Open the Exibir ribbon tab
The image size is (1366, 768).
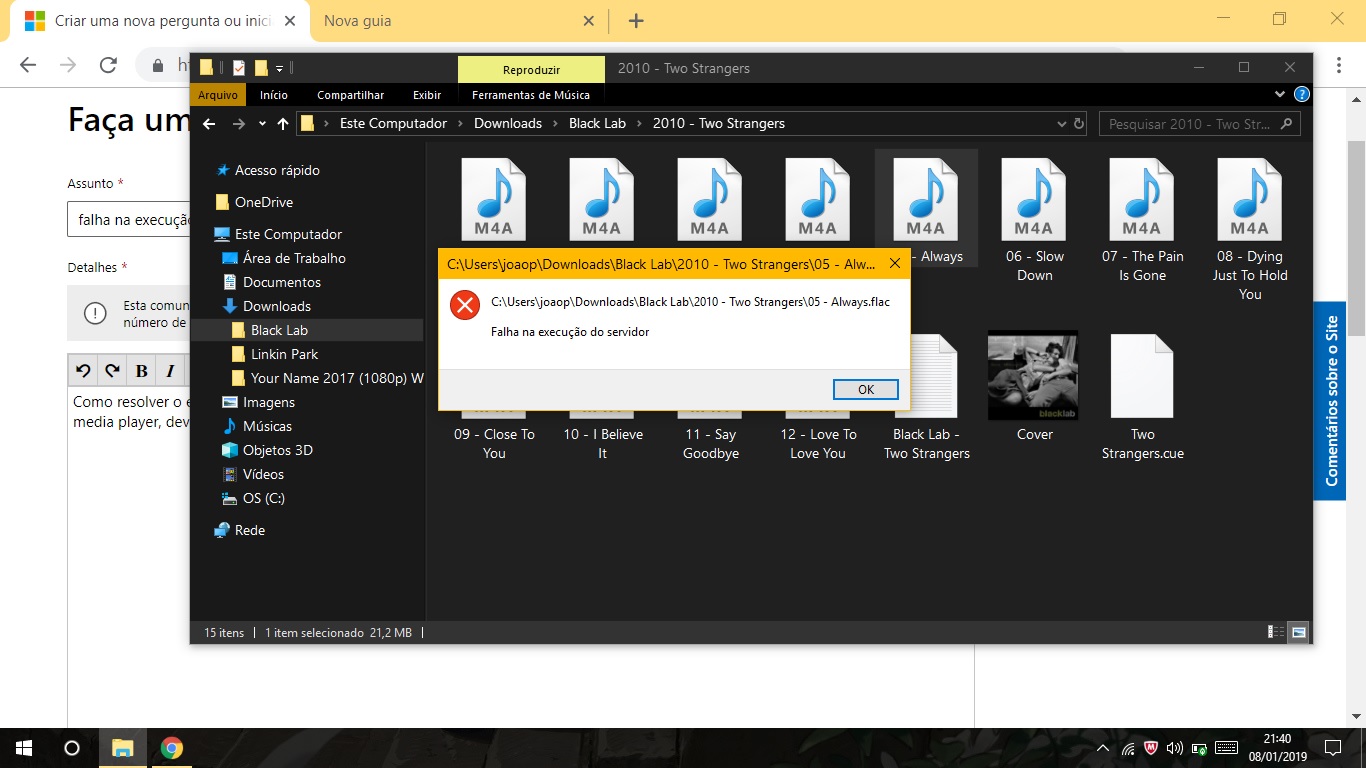[x=427, y=95]
